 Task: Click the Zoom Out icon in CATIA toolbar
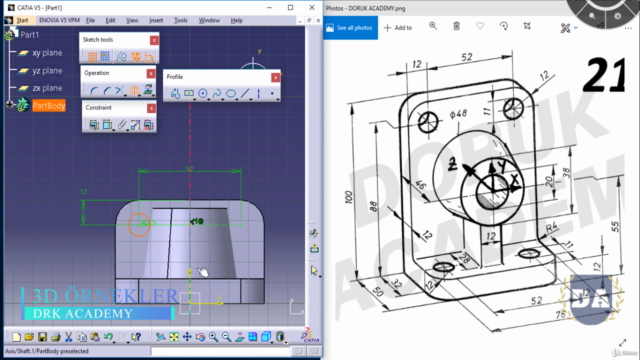click(x=226, y=337)
